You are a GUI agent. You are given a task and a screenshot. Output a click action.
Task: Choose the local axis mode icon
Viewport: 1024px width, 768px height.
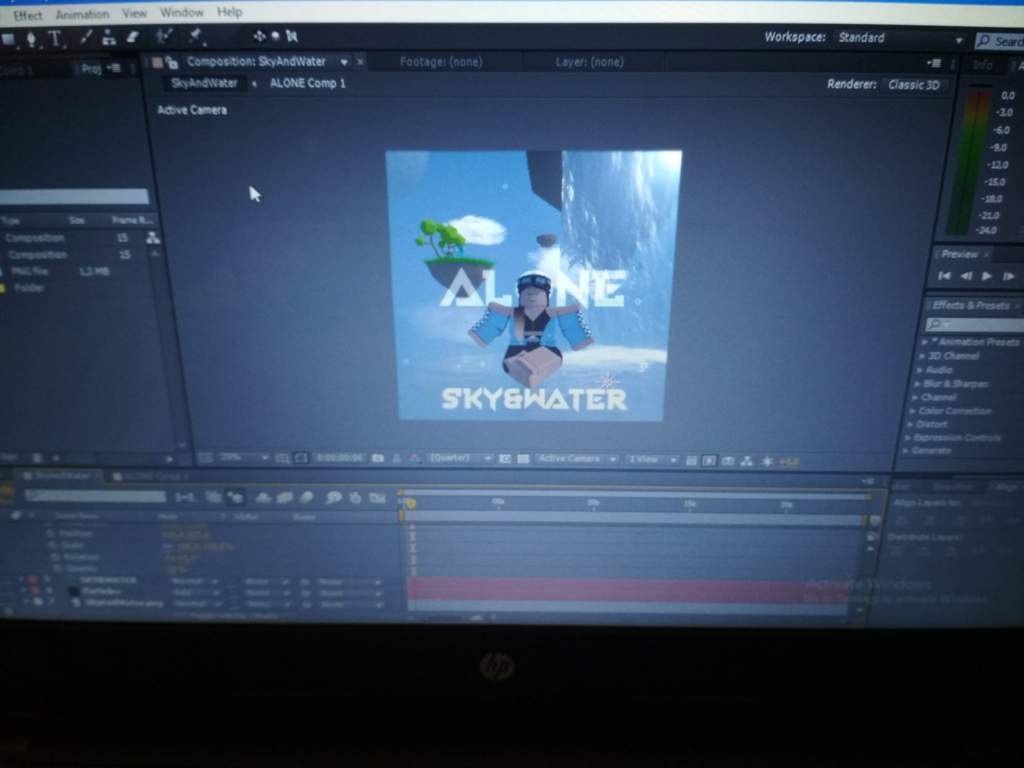(x=259, y=36)
